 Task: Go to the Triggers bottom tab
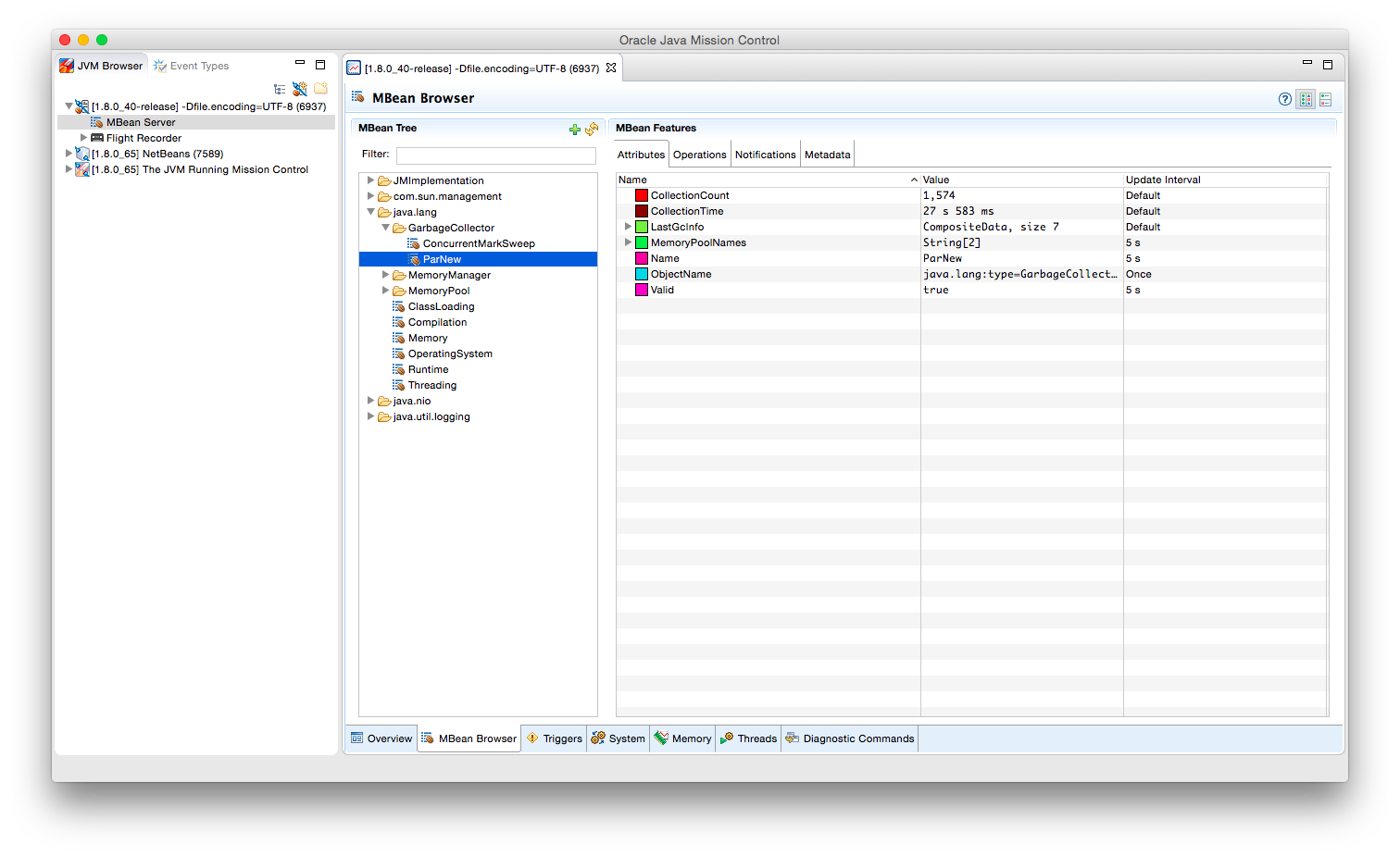pyautogui.click(x=554, y=738)
